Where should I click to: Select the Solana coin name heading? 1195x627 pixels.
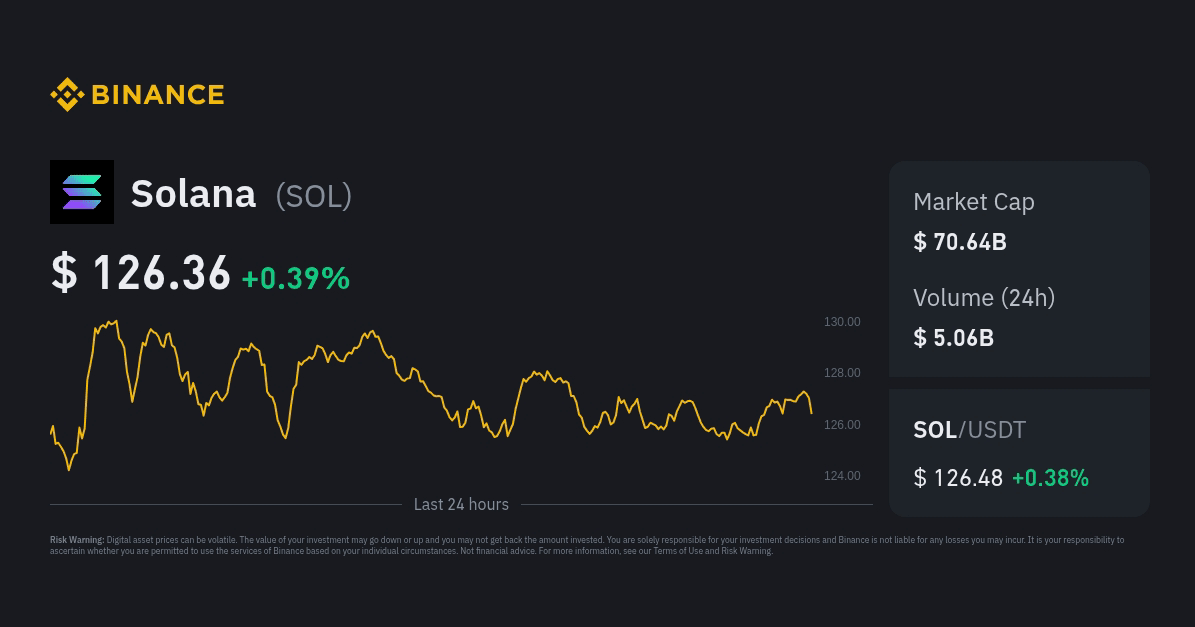194,194
